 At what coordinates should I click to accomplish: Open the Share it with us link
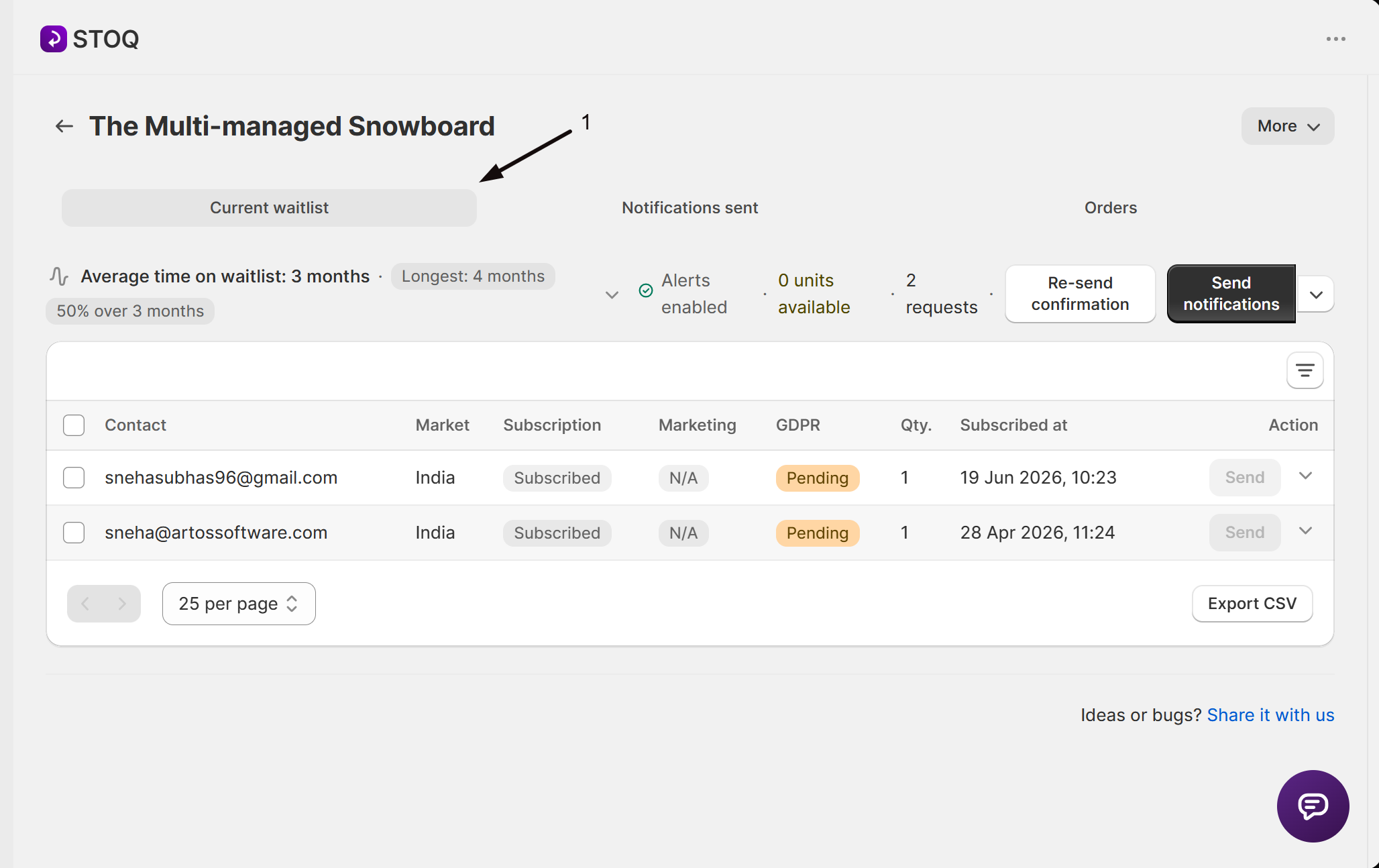pyautogui.click(x=1270, y=715)
